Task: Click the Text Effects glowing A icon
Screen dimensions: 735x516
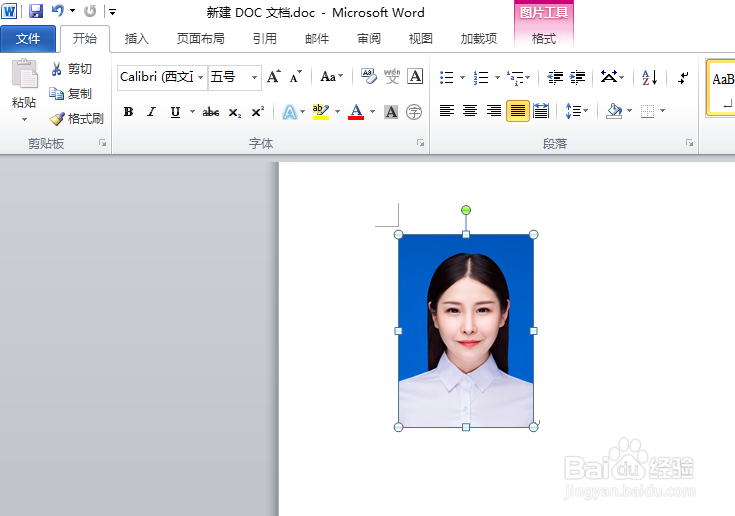Action: pyautogui.click(x=289, y=112)
